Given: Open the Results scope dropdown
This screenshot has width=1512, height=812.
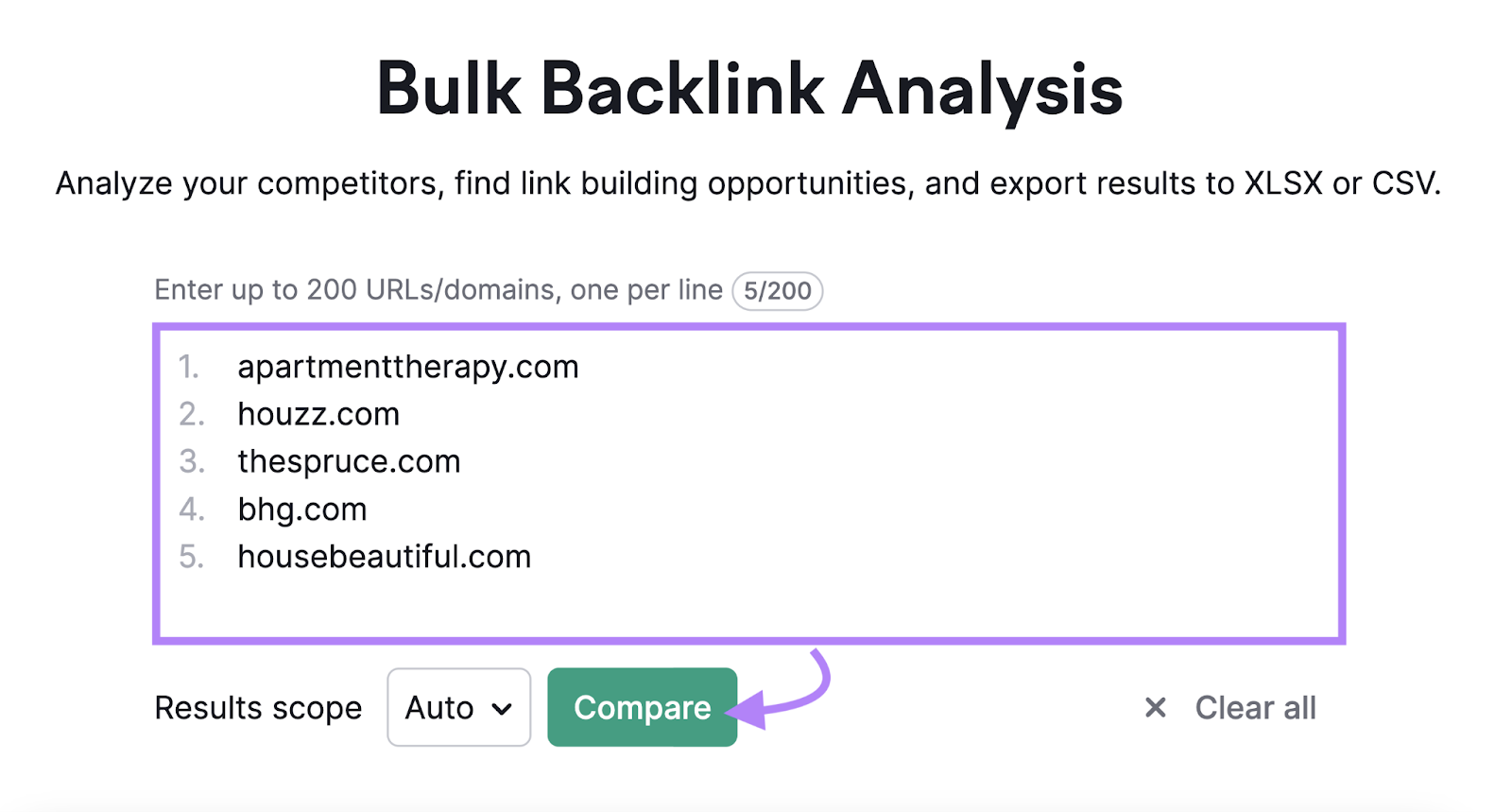Looking at the screenshot, I should coord(457,707).
